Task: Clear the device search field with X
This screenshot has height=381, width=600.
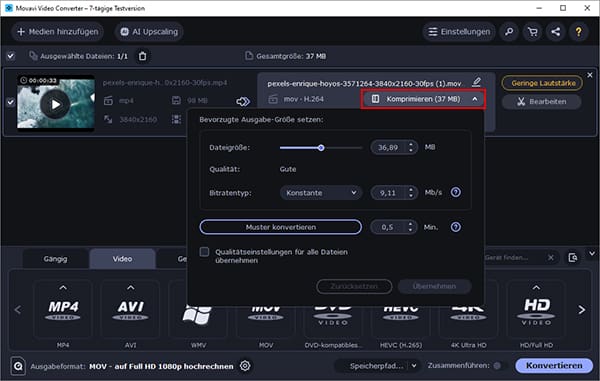Action: 551,257
